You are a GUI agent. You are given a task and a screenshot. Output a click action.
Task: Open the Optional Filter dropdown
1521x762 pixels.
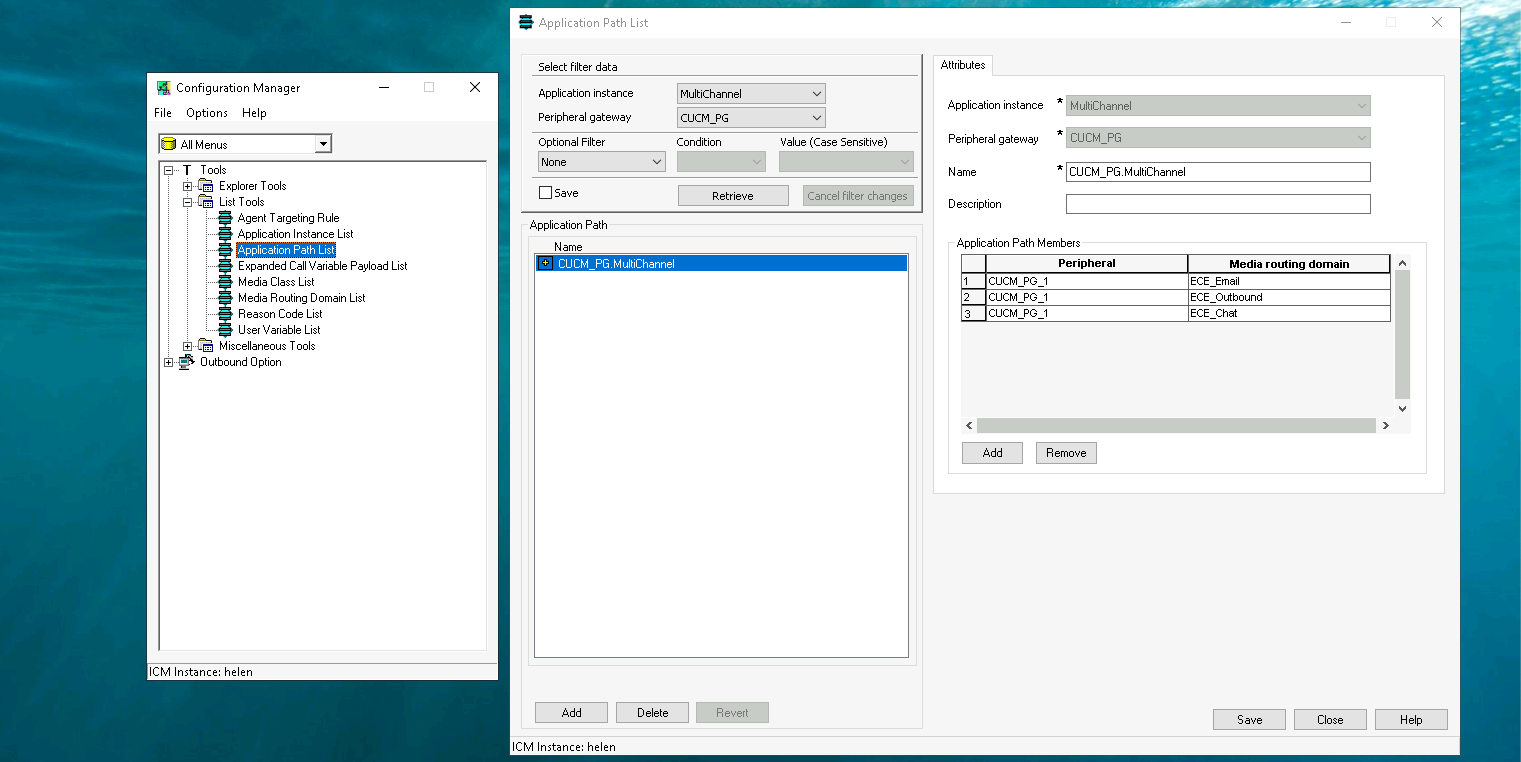(602, 162)
